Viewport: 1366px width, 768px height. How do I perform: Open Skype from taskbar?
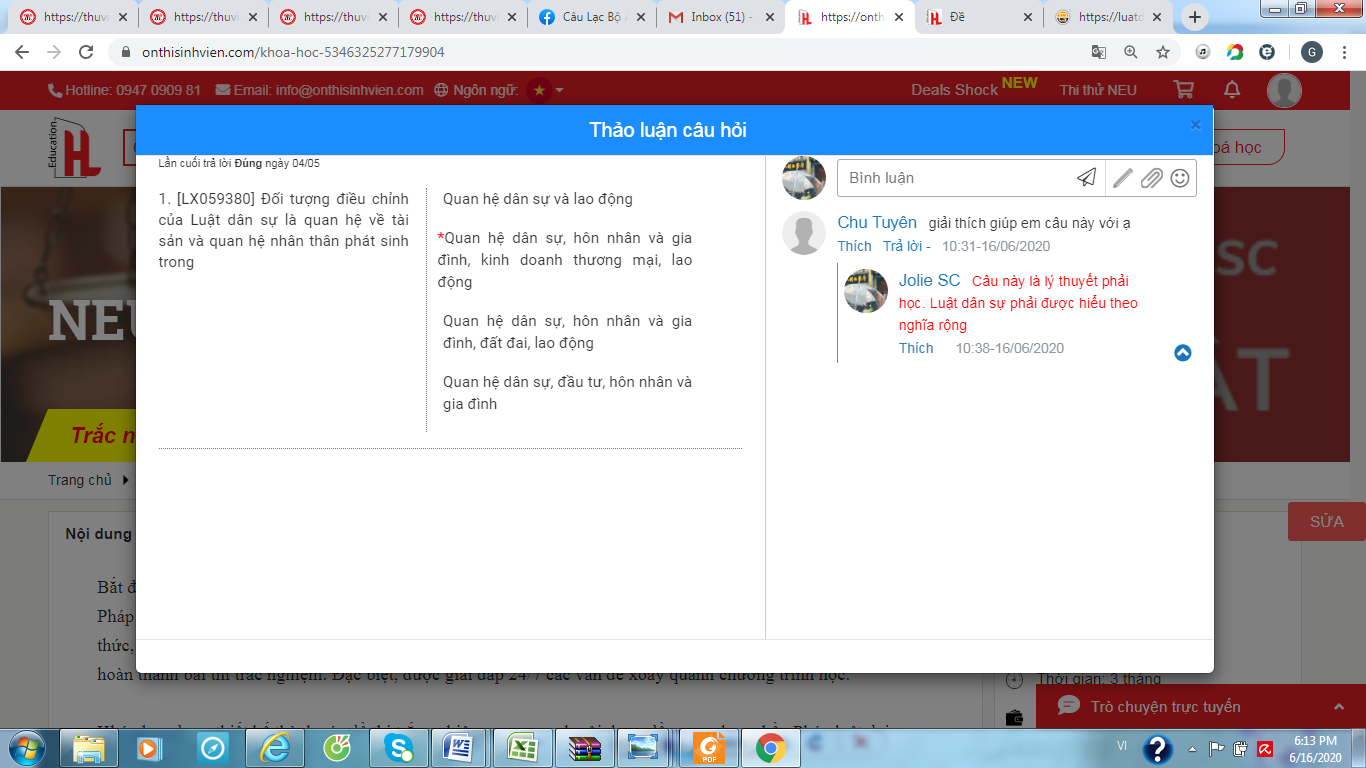click(398, 748)
